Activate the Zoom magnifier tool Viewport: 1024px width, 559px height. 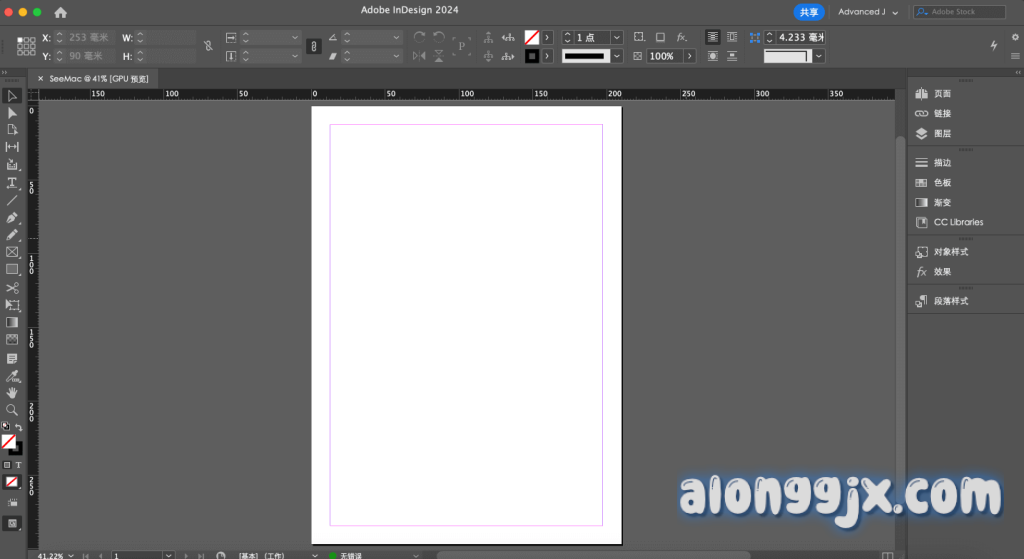(12, 410)
